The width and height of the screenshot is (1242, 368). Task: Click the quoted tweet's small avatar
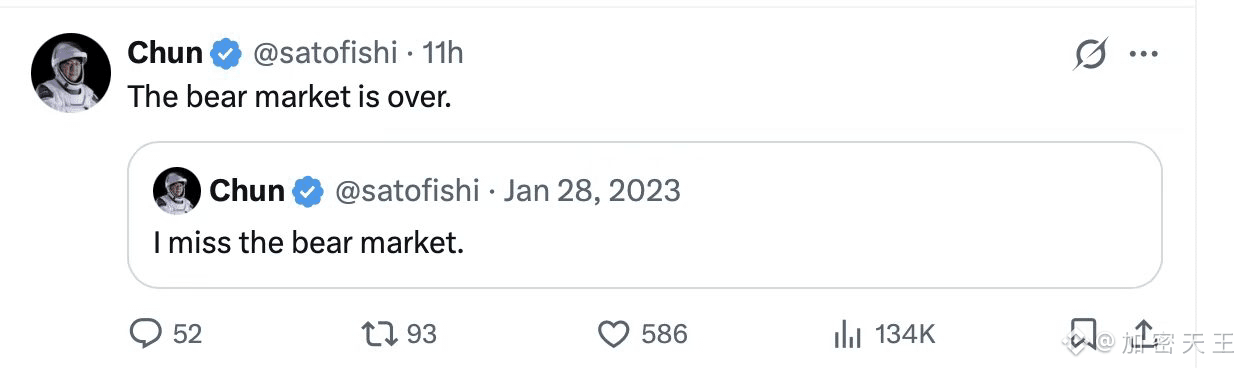pyautogui.click(x=177, y=190)
